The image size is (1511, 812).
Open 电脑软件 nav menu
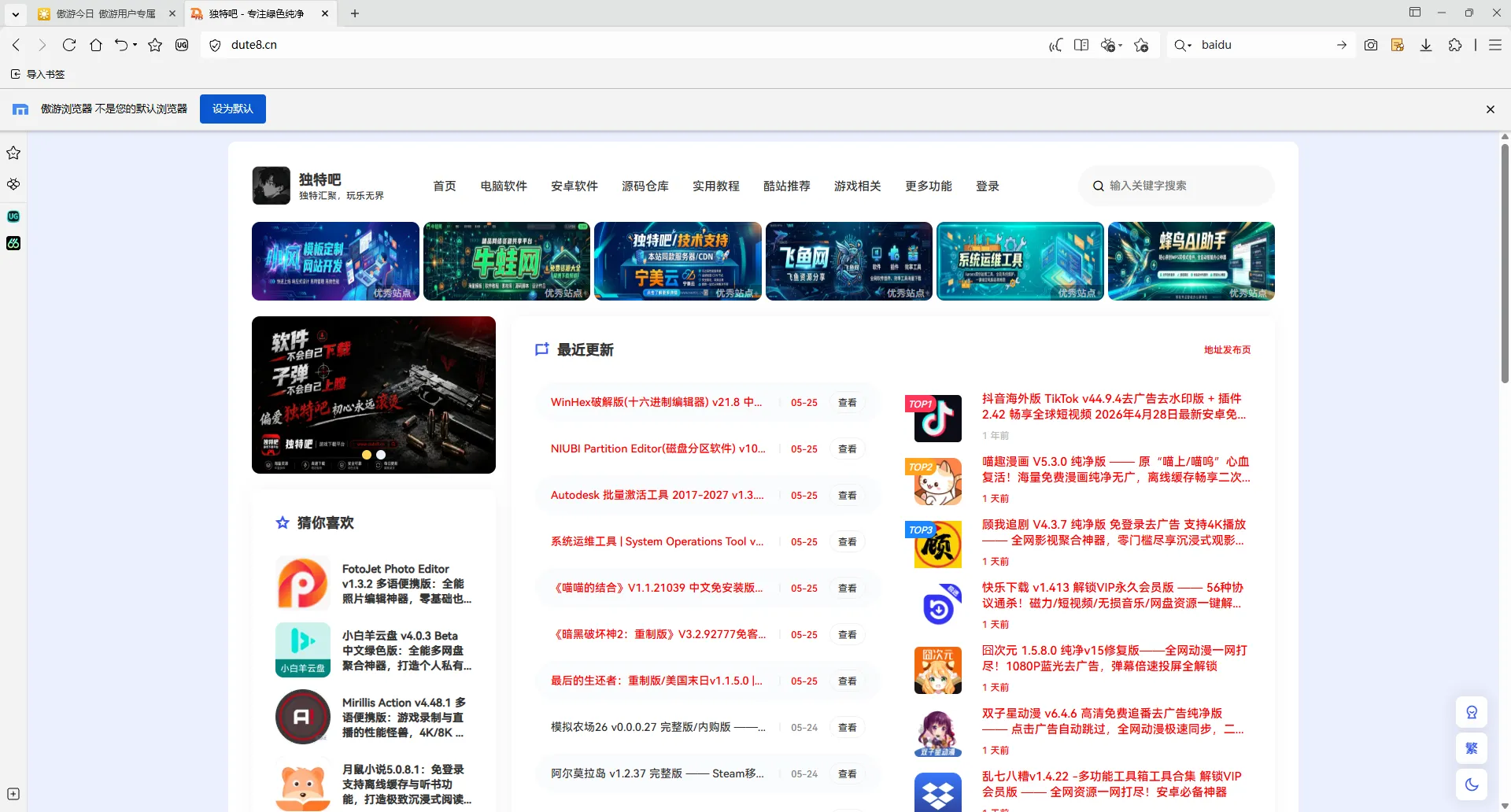(x=504, y=186)
